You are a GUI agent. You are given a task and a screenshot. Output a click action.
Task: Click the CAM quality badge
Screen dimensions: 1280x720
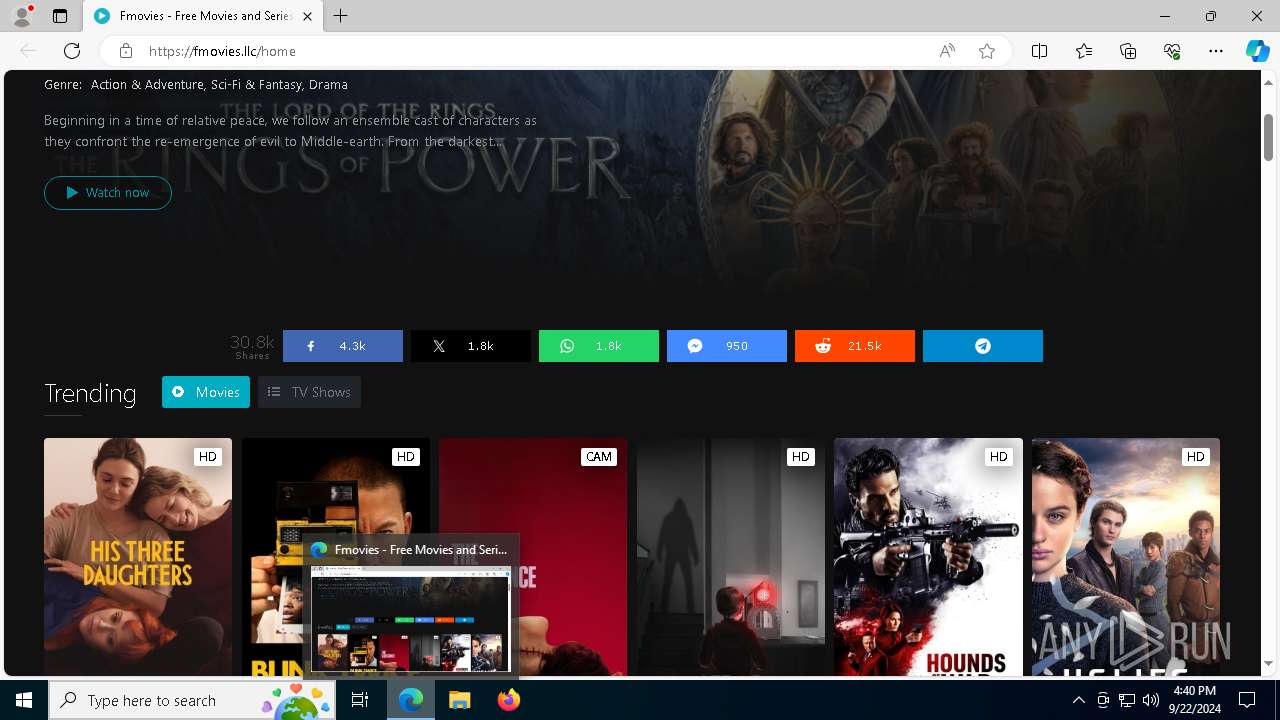(x=599, y=457)
